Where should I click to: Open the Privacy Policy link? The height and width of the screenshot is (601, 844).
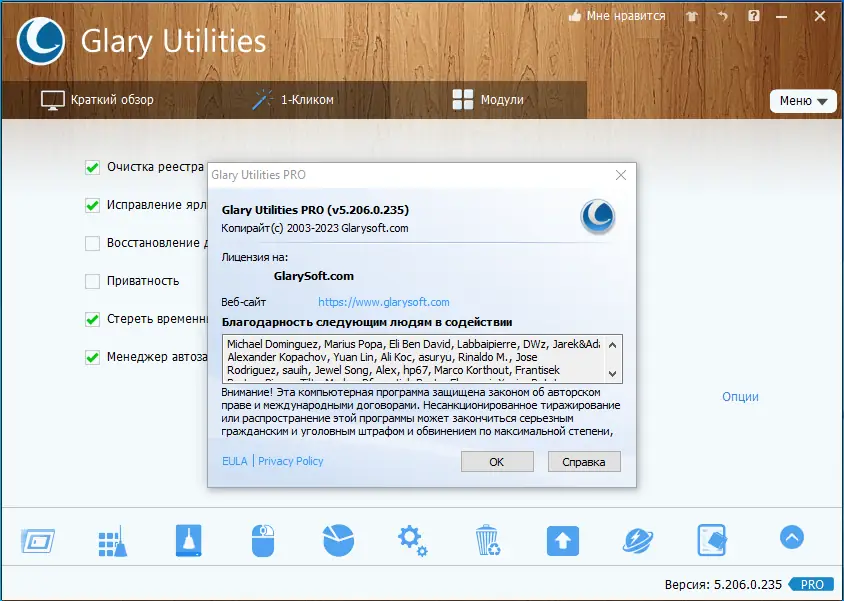[291, 461]
